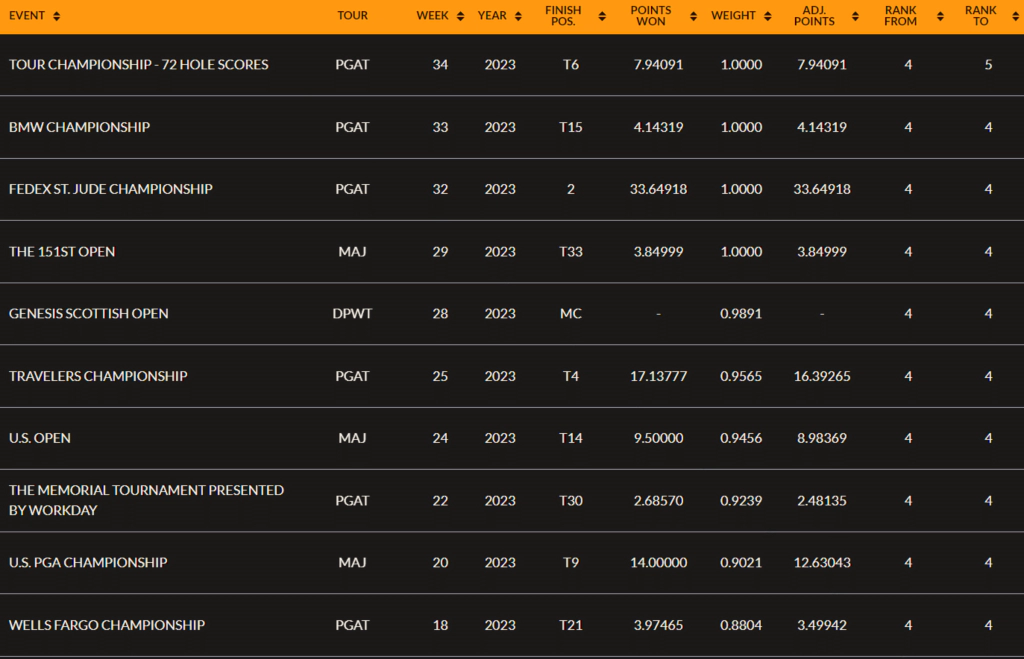Click the ADJ. POINTS header label
The image size is (1024, 659).
814,16
